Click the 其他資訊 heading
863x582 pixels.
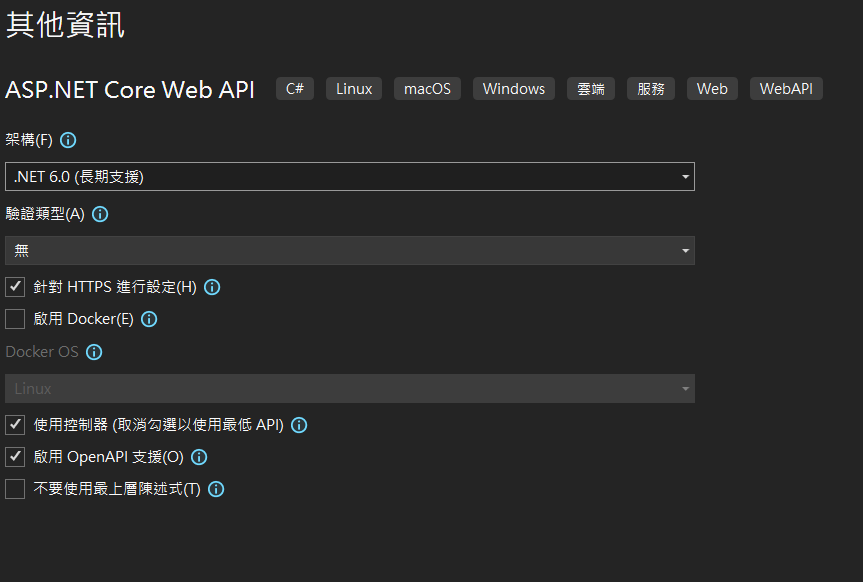[x=65, y=25]
